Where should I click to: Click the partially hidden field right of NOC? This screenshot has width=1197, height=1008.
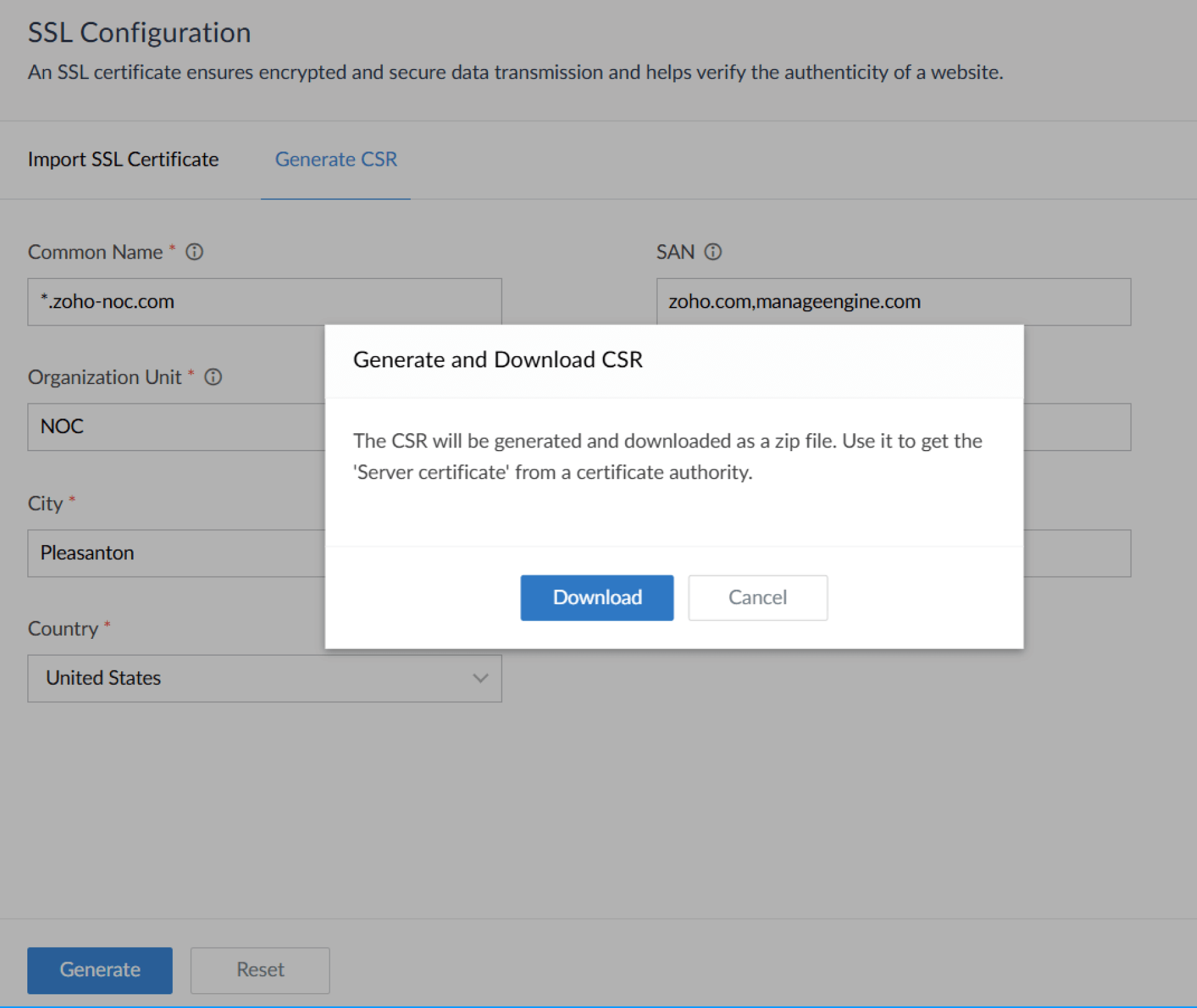[1076, 427]
